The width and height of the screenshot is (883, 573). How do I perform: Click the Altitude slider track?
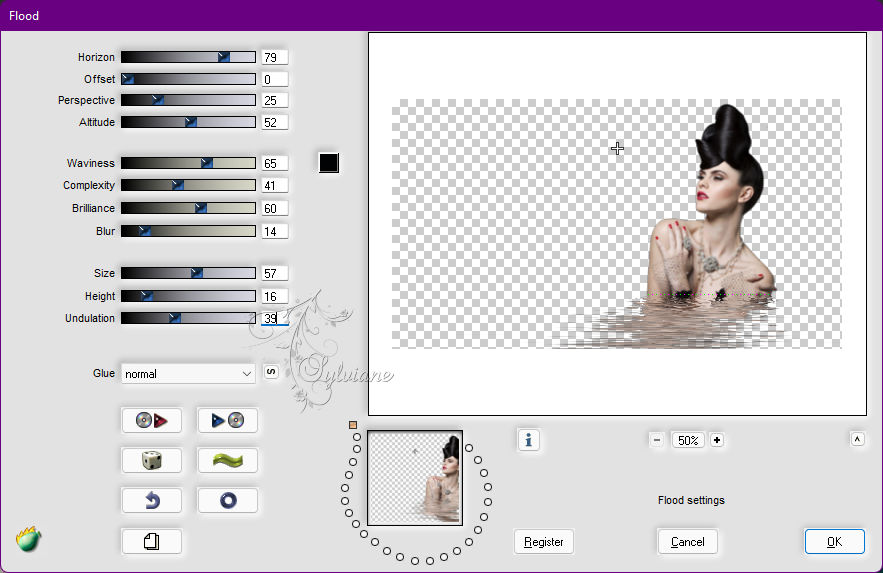click(188, 122)
